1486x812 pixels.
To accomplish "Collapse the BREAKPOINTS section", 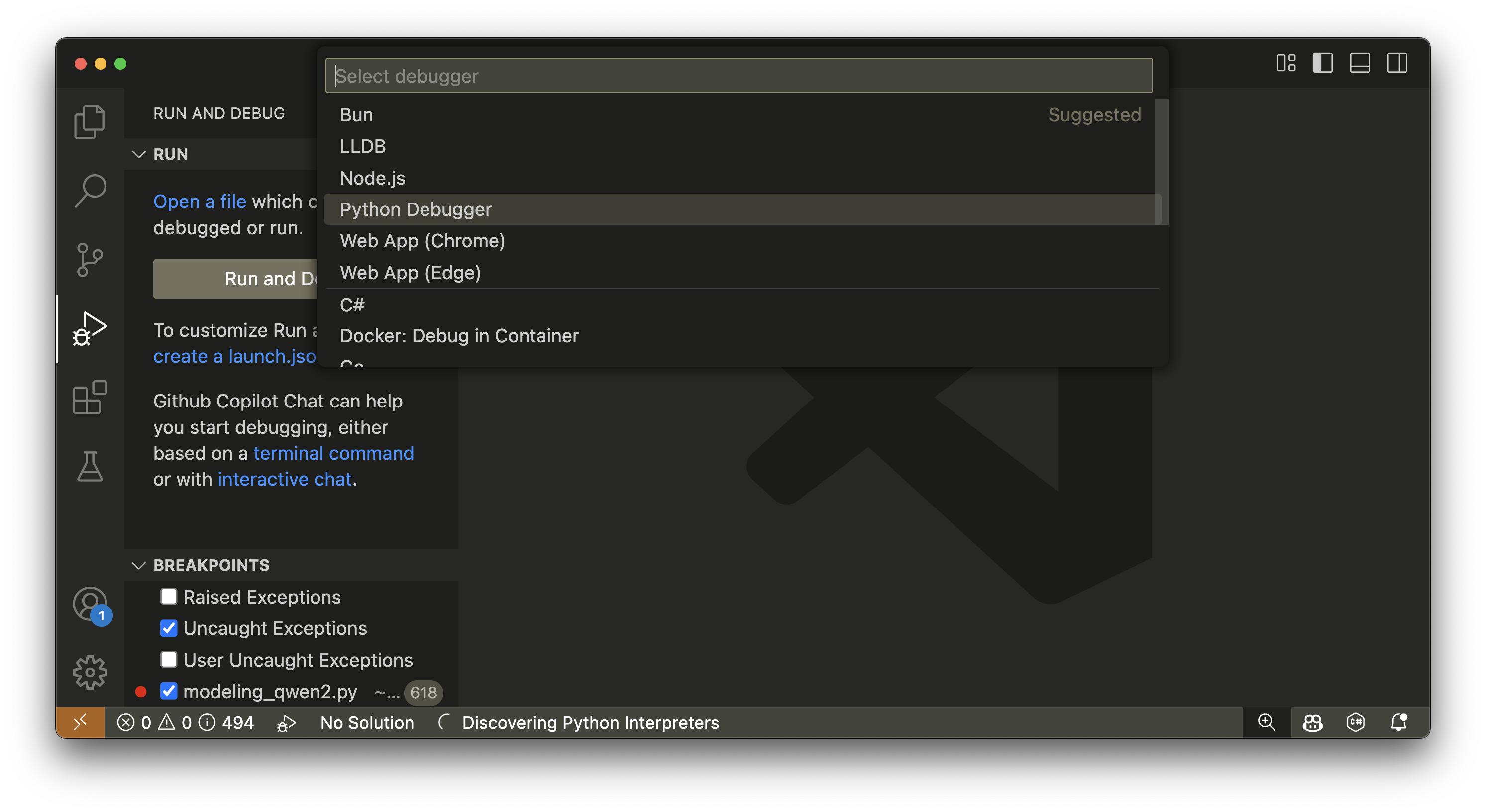I will [138, 565].
